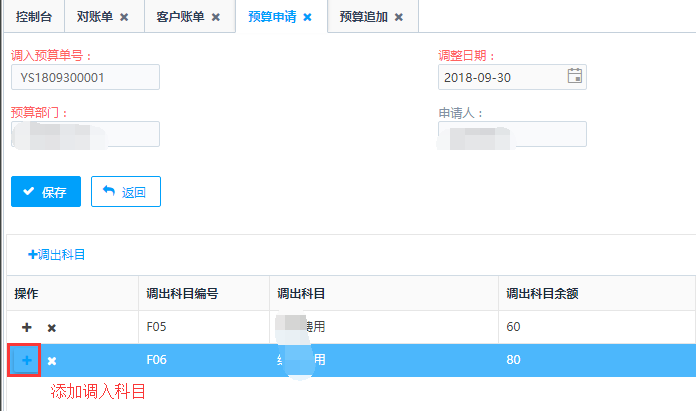Click the 保存 button
The width and height of the screenshot is (696, 411).
[x=45, y=192]
